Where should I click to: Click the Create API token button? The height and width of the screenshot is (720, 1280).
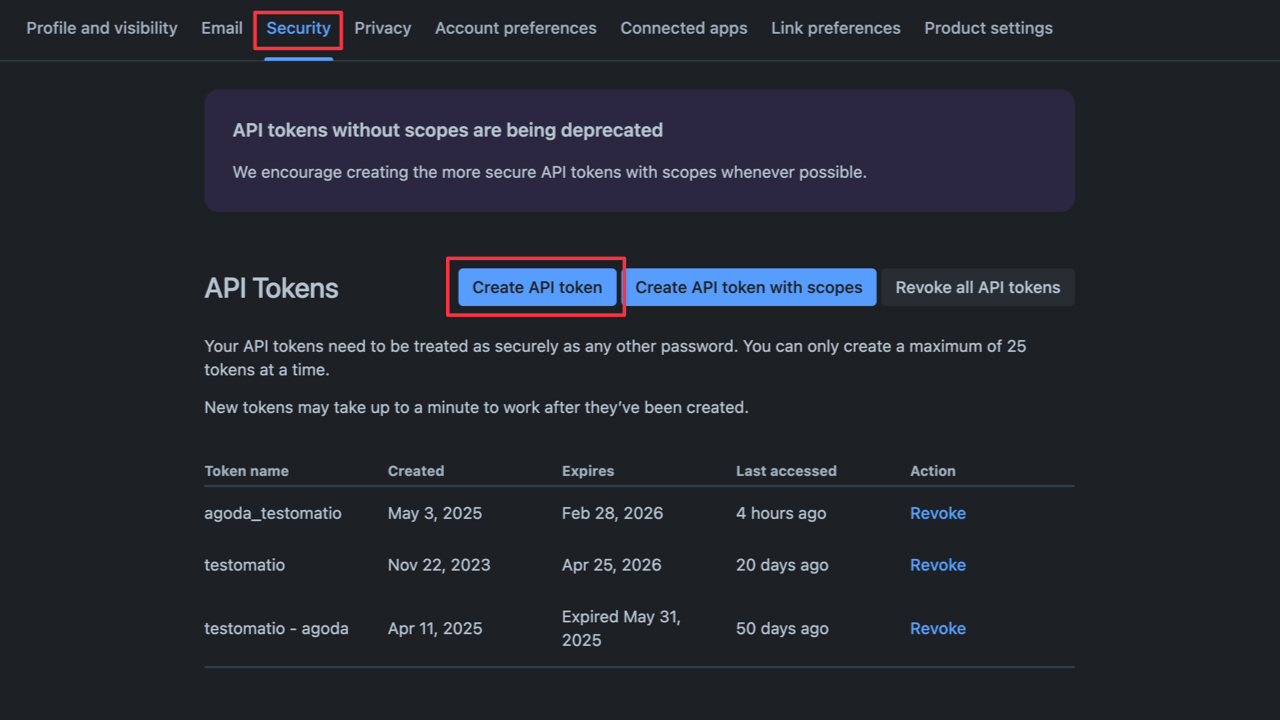537,287
